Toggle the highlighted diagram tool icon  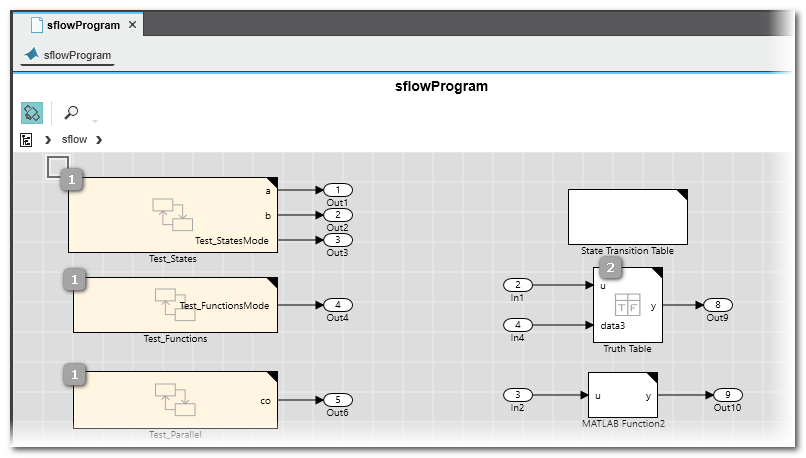tap(32, 112)
